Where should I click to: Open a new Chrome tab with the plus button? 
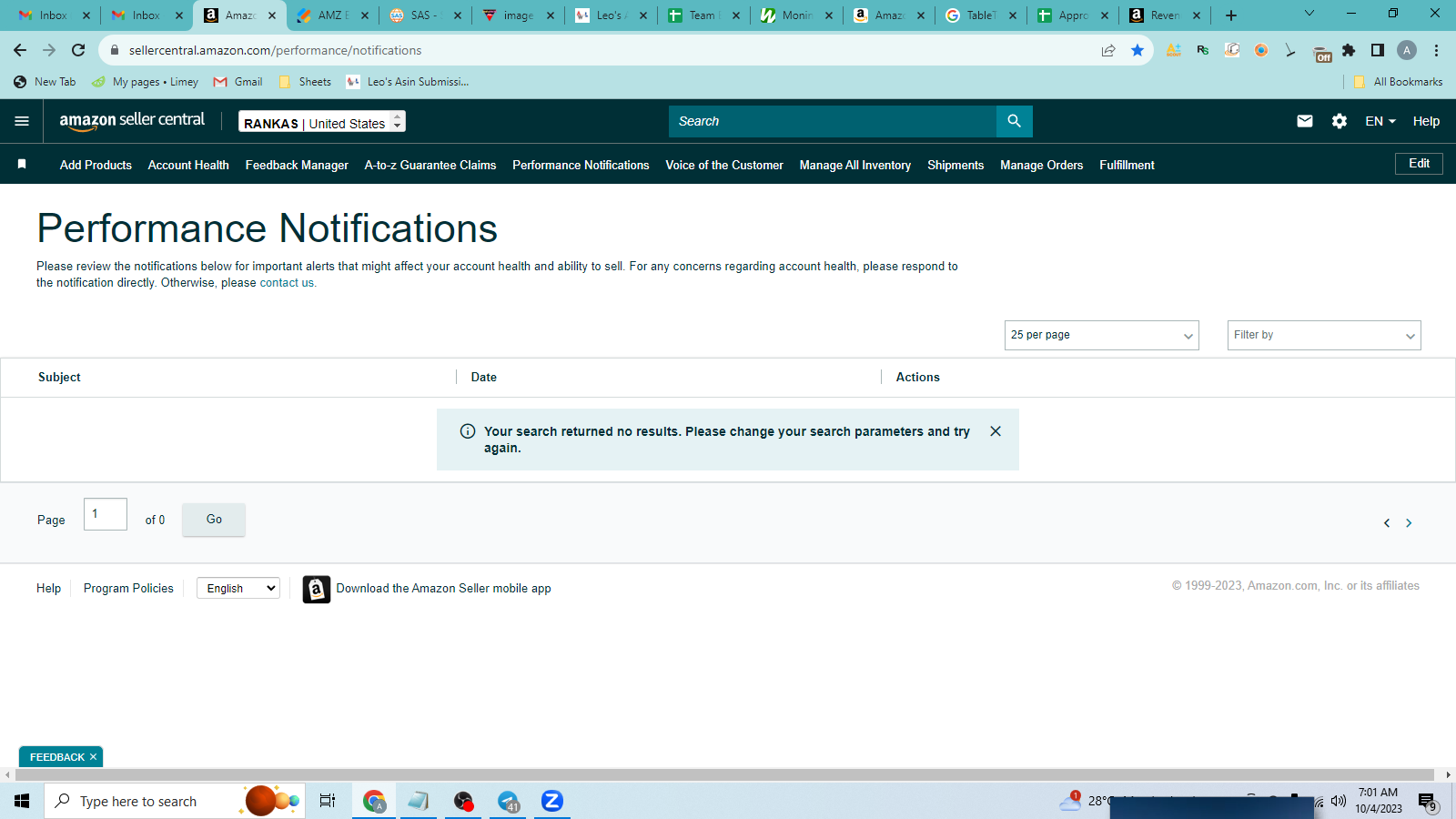1231,15
